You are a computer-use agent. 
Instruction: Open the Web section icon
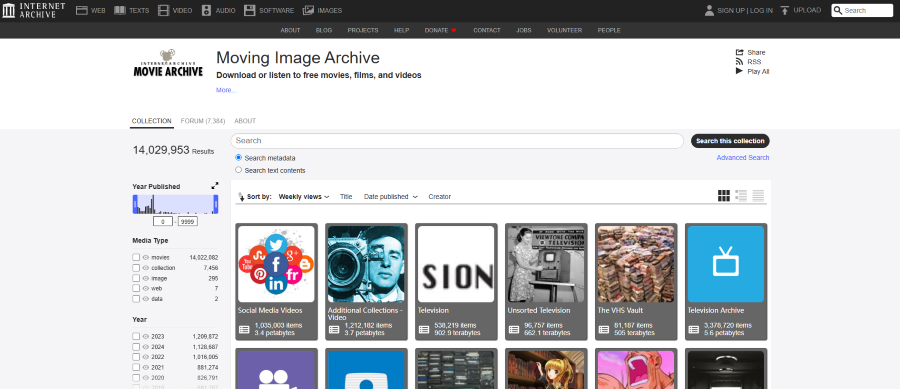click(x=82, y=10)
